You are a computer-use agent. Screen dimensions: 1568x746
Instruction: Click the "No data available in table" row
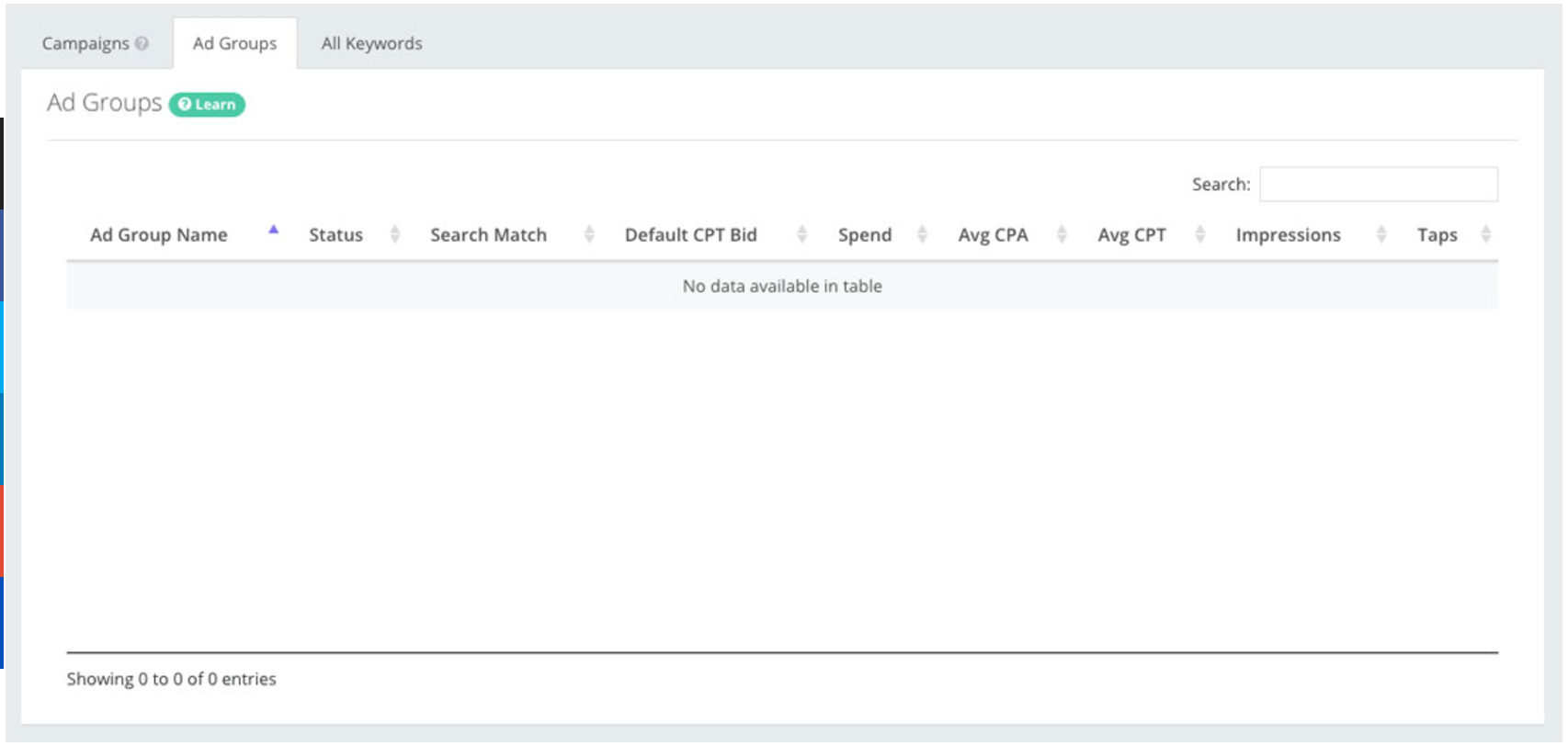coord(781,286)
